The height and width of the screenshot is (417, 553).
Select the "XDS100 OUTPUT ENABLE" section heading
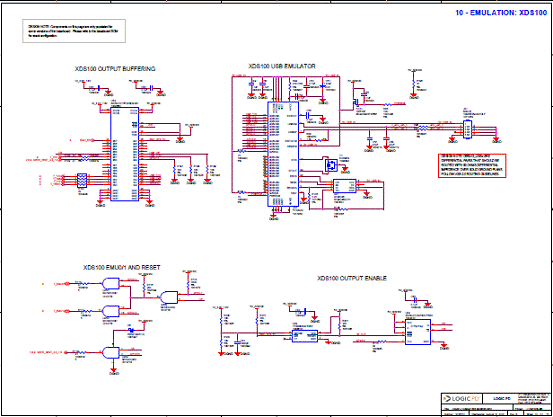[x=352, y=278]
